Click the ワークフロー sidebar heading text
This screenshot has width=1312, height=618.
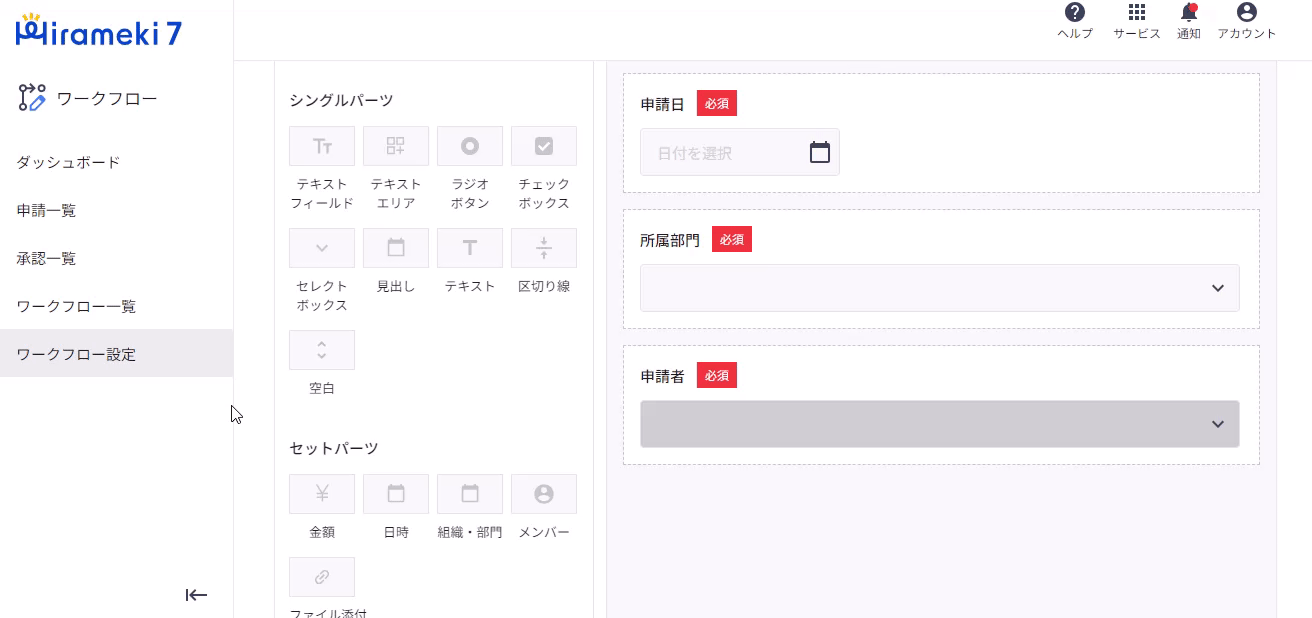click(x=107, y=98)
